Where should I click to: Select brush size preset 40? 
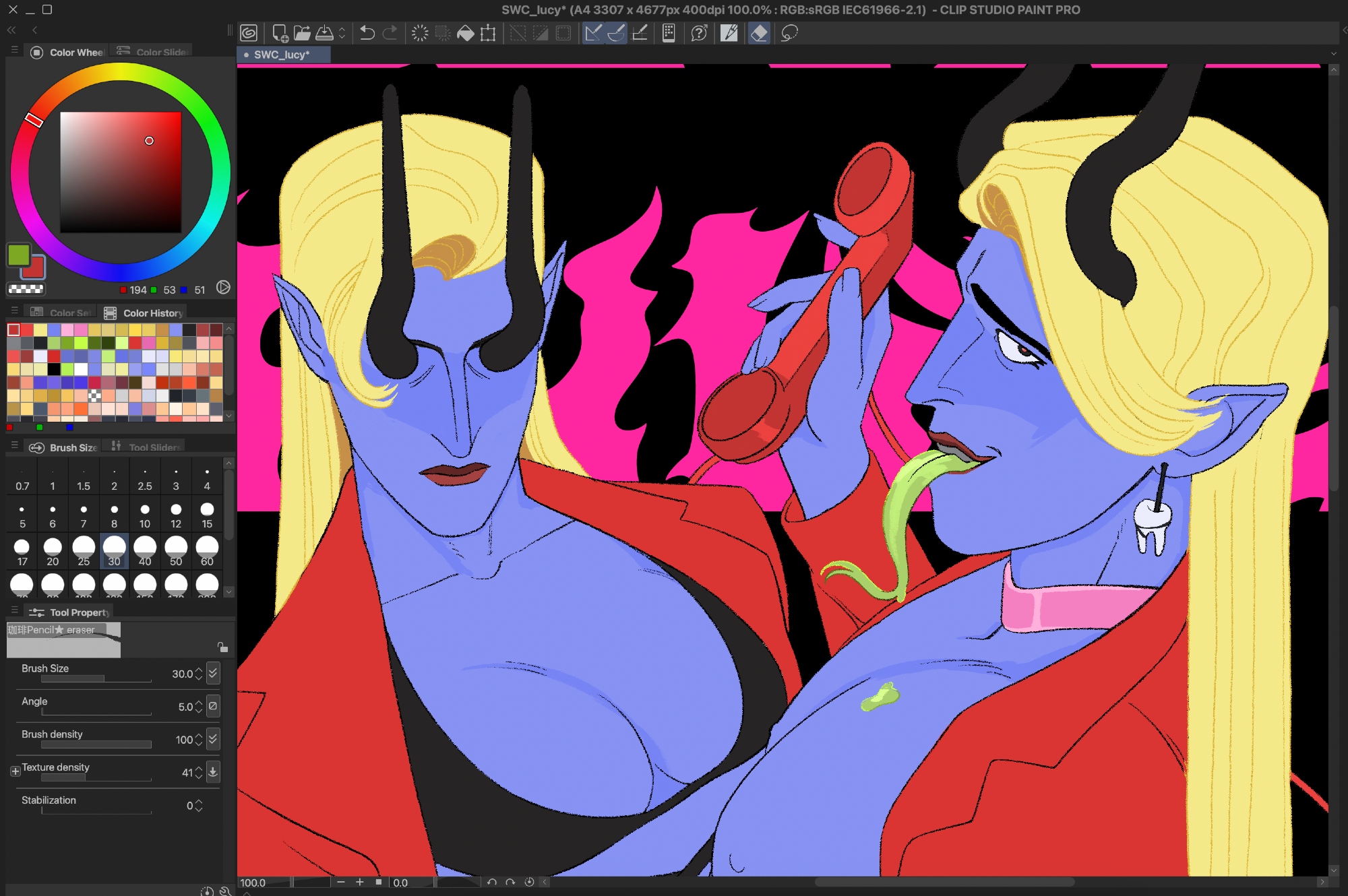(x=145, y=550)
